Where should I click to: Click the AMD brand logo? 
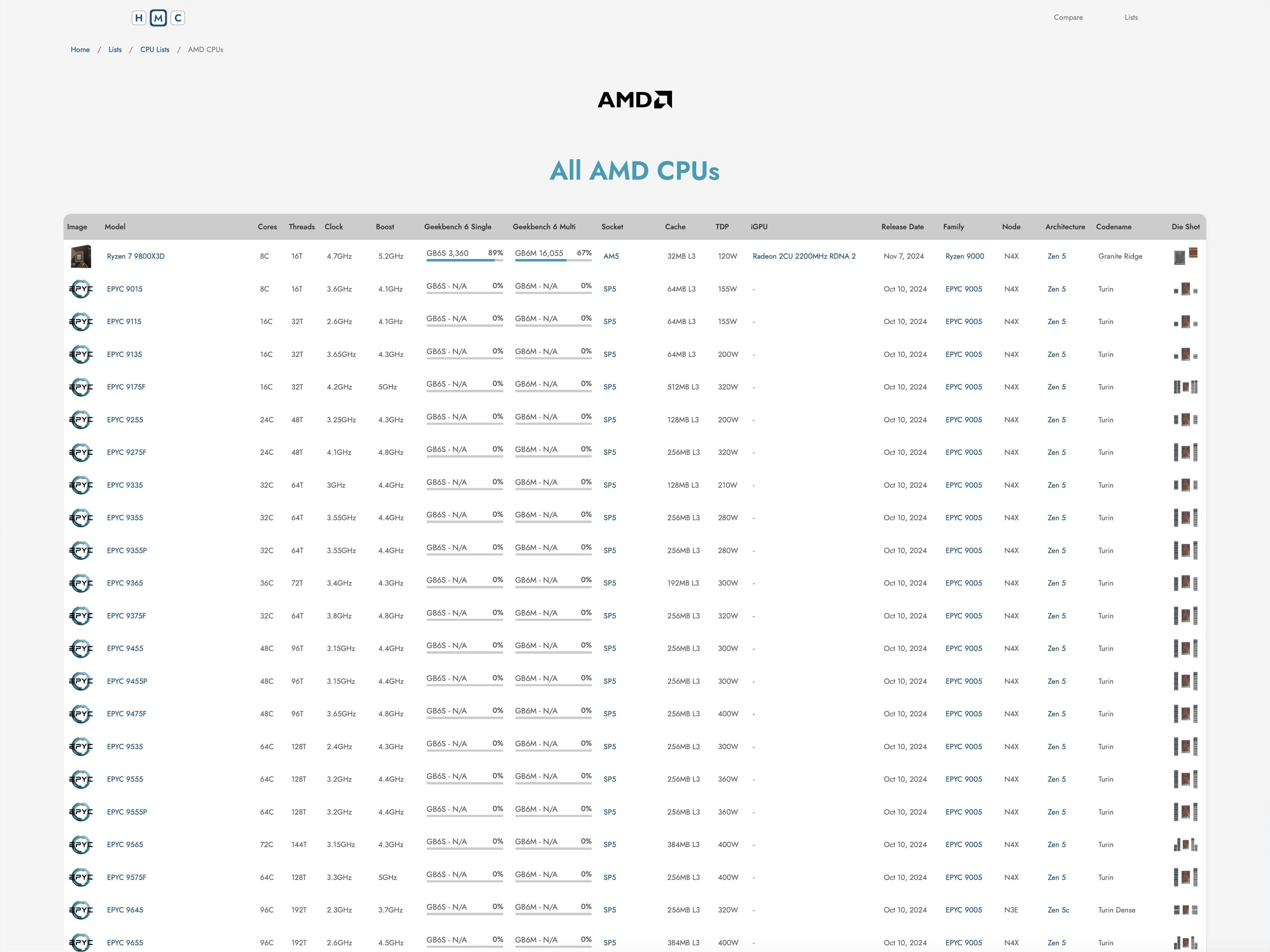634,100
